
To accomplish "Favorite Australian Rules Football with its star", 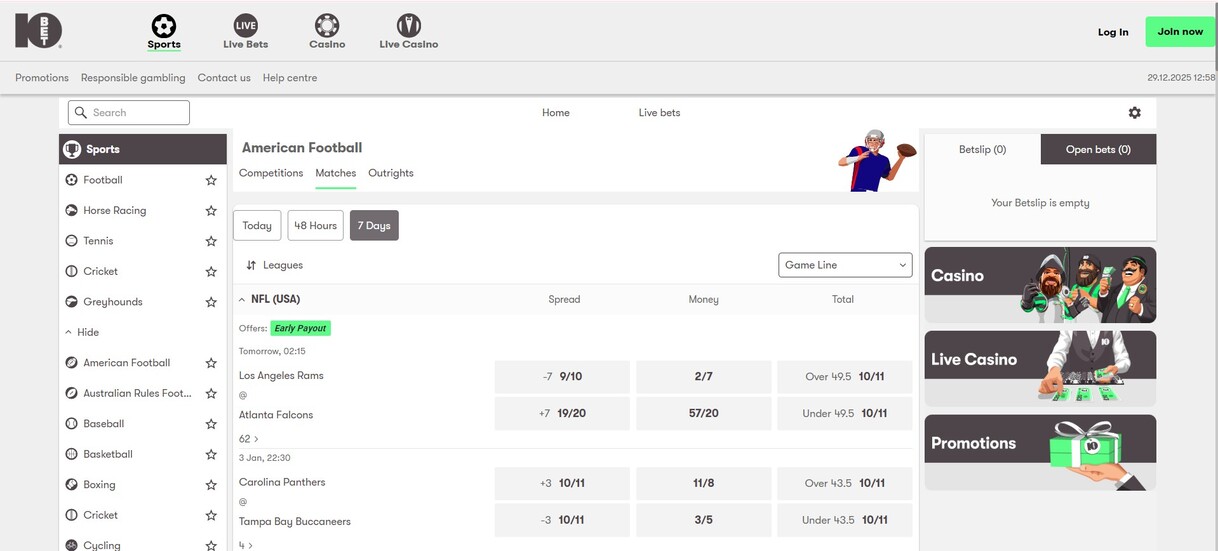I will coord(211,393).
